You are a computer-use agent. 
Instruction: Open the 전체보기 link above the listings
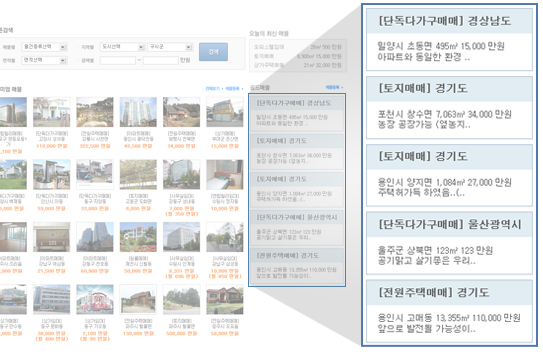point(213,89)
